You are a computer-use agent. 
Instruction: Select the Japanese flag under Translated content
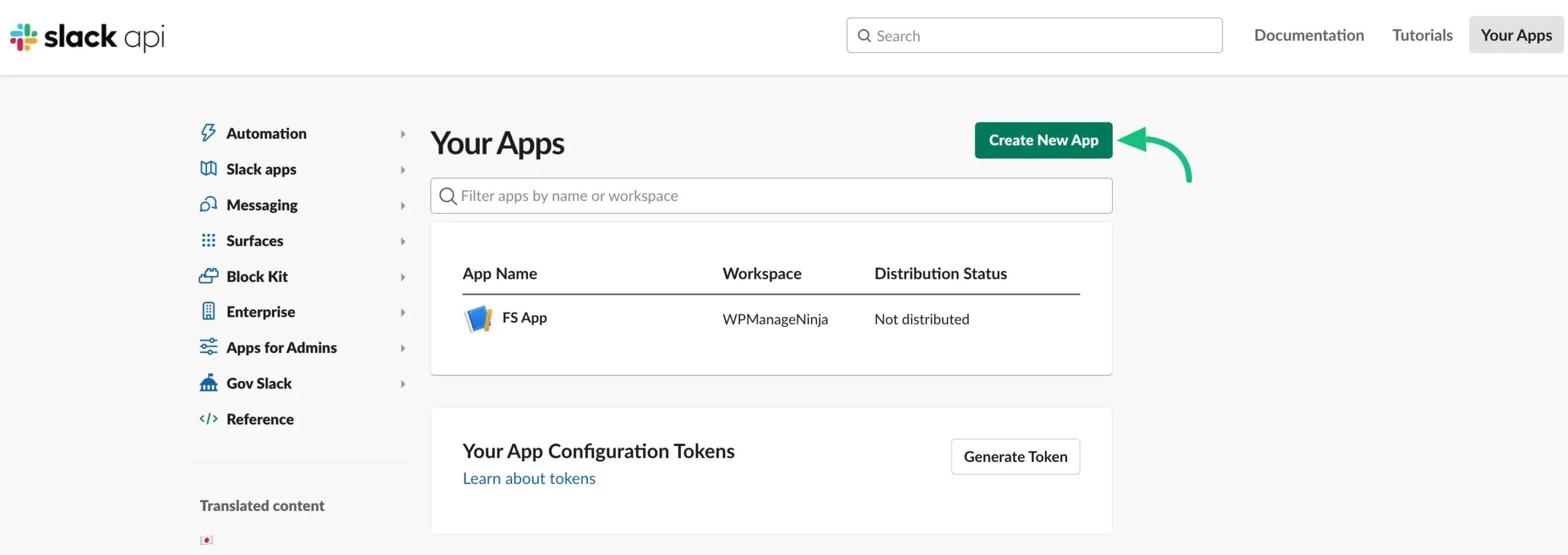[206, 540]
